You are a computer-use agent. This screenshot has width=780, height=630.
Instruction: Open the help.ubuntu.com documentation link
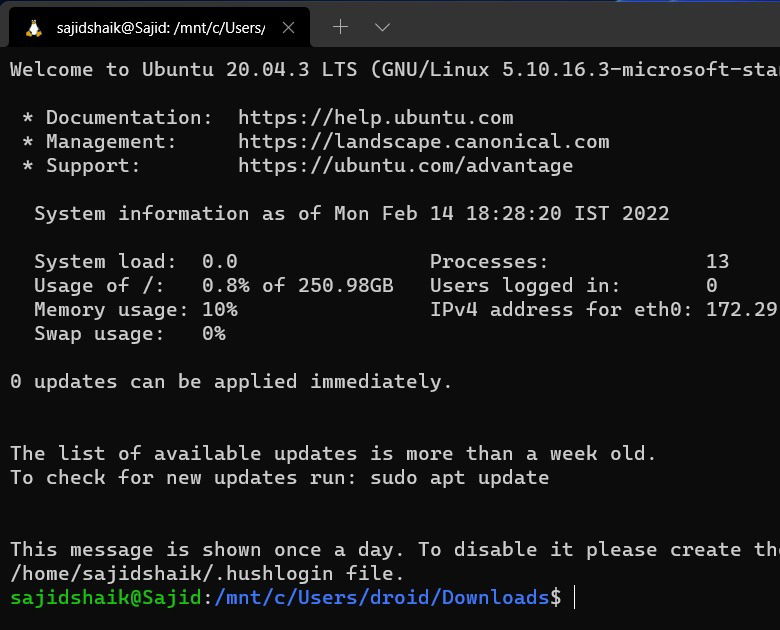tap(376, 118)
